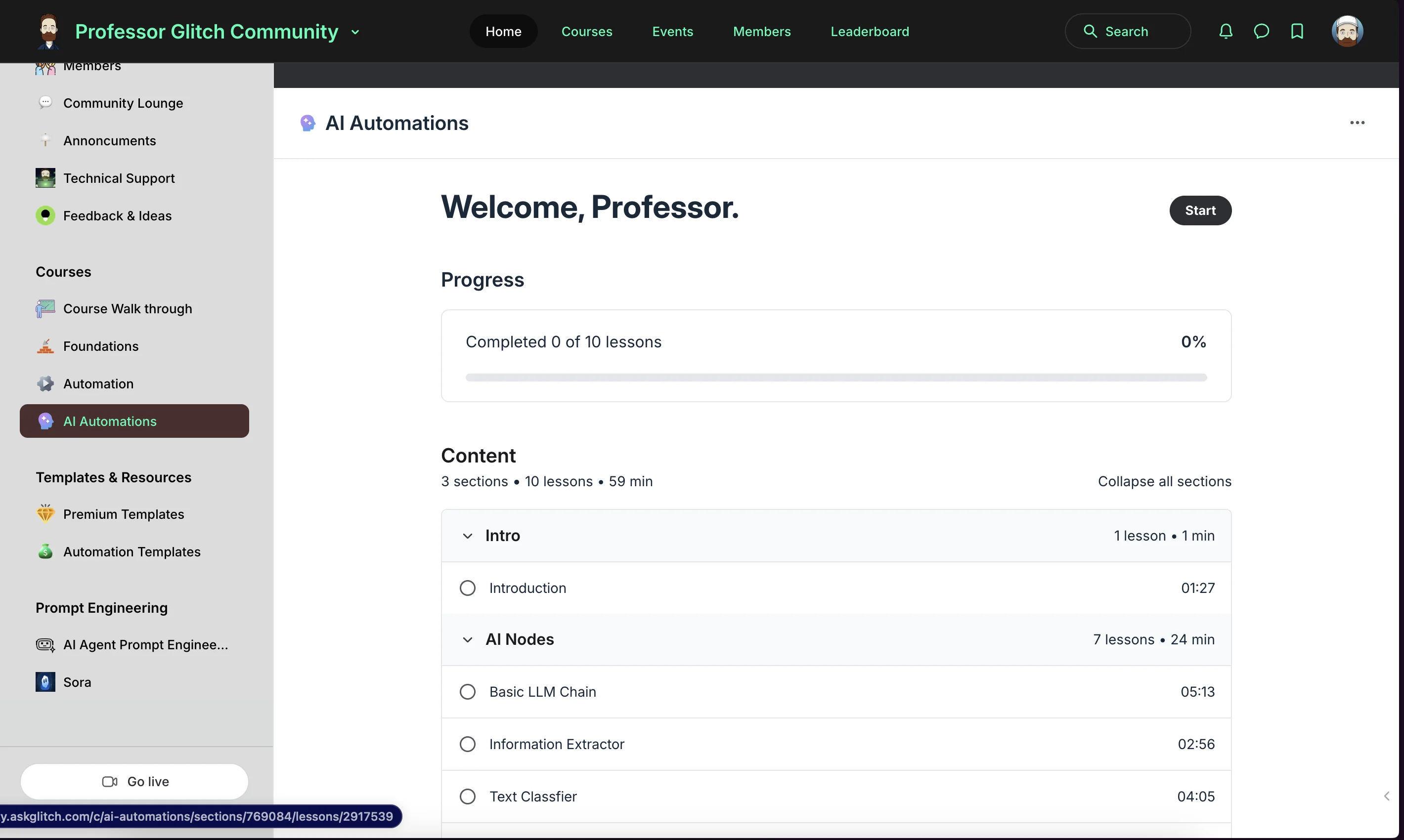Collapse the AI Nodes section chevron
Viewport: 1404px width, 840px height.
467,639
